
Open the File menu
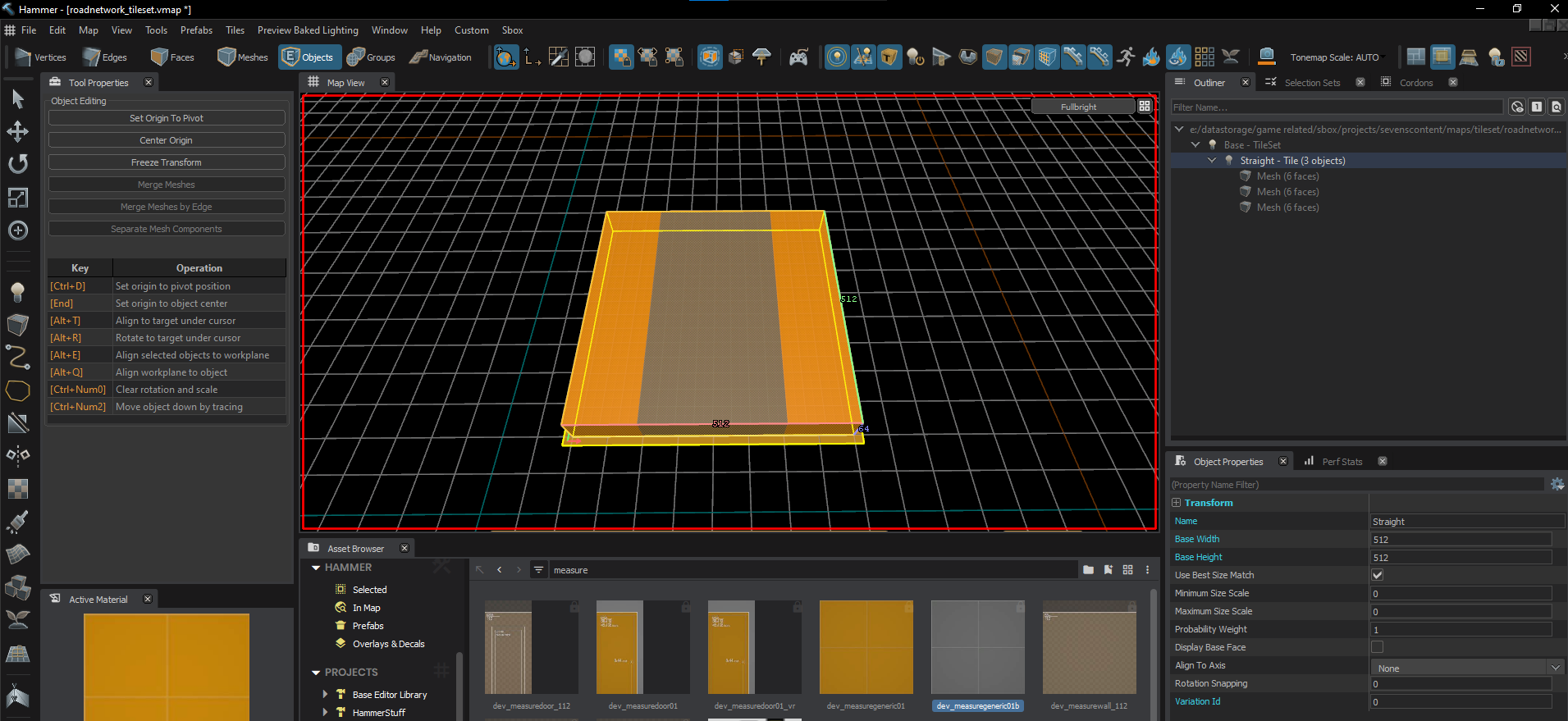pyautogui.click(x=29, y=30)
